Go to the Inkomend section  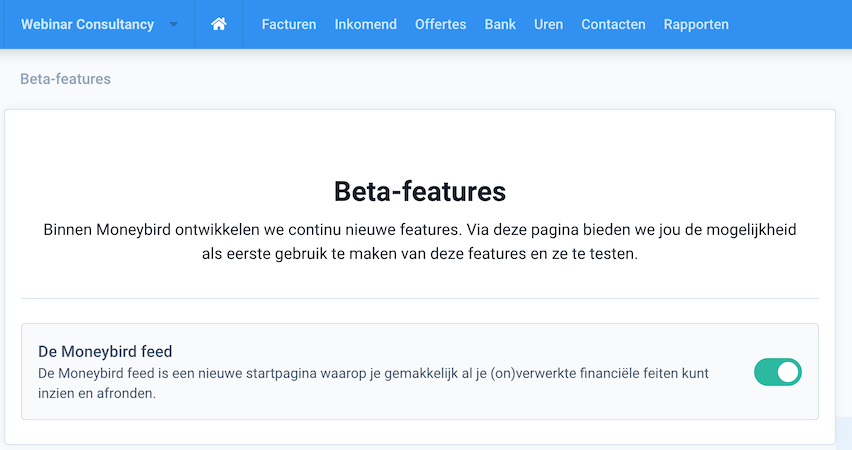[365, 24]
